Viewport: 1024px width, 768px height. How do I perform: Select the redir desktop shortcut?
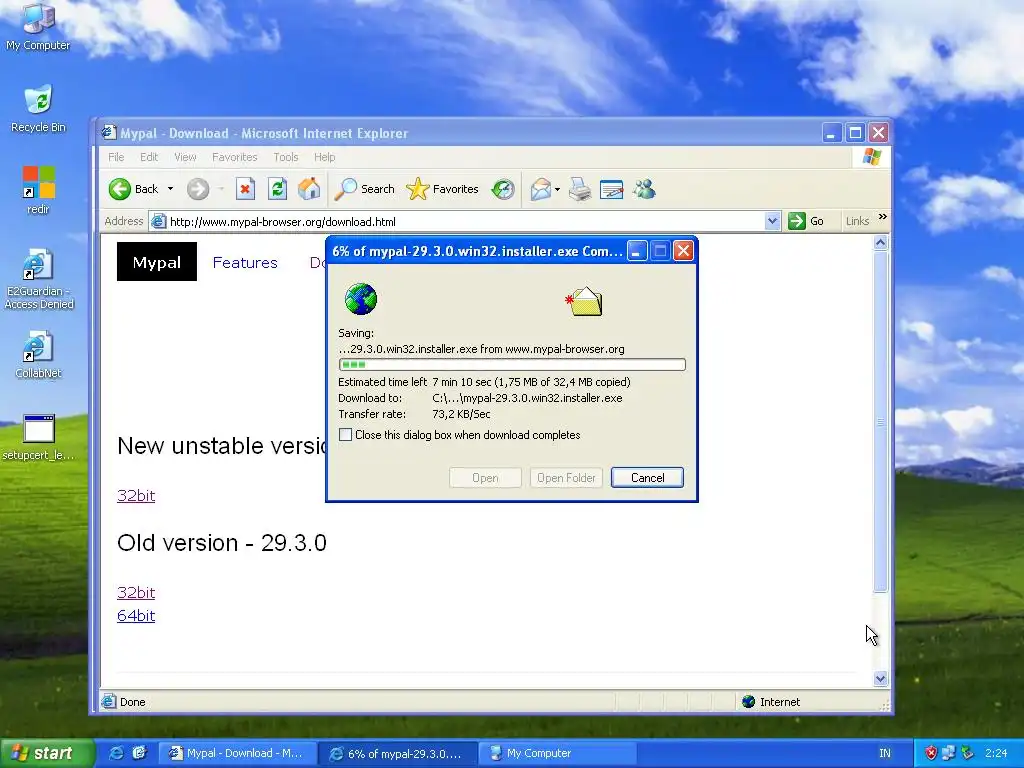point(38,190)
